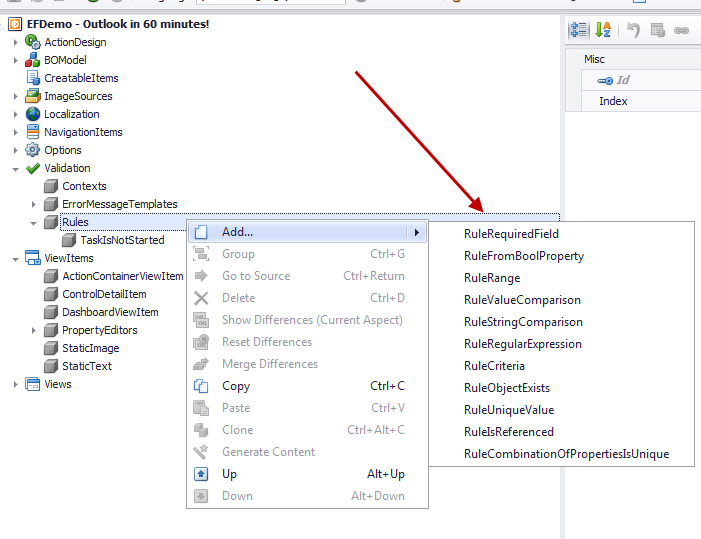Click the BOModel cubes icon
701x539 pixels.
pos(33,60)
